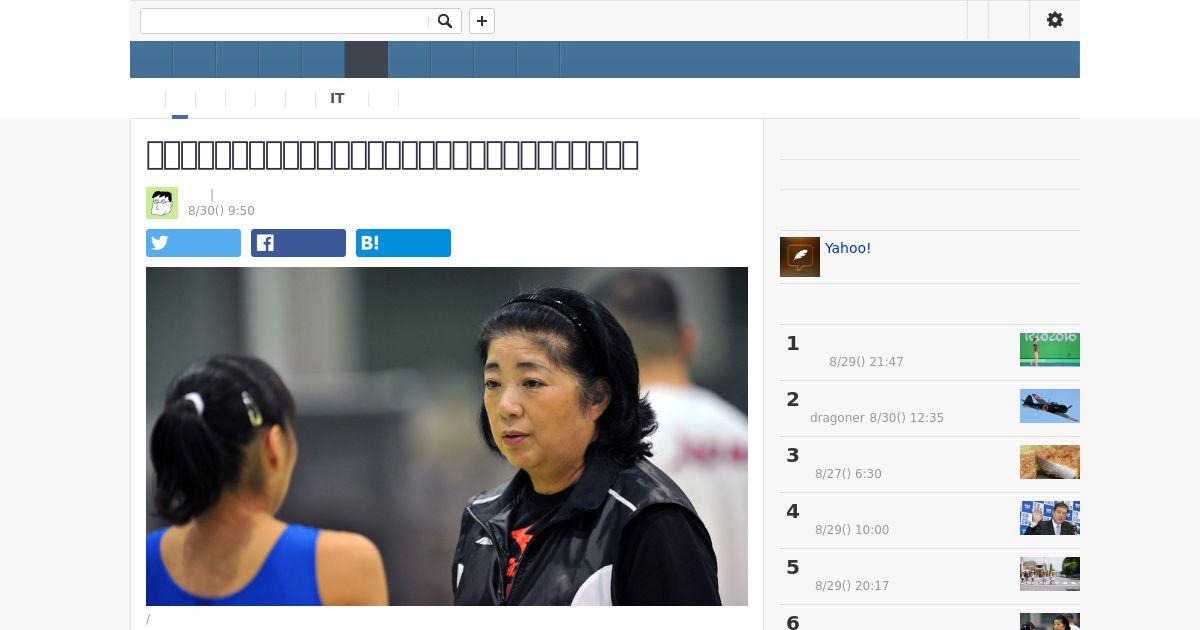Click the article headline text
This screenshot has height=630, width=1200.
pos(392,155)
